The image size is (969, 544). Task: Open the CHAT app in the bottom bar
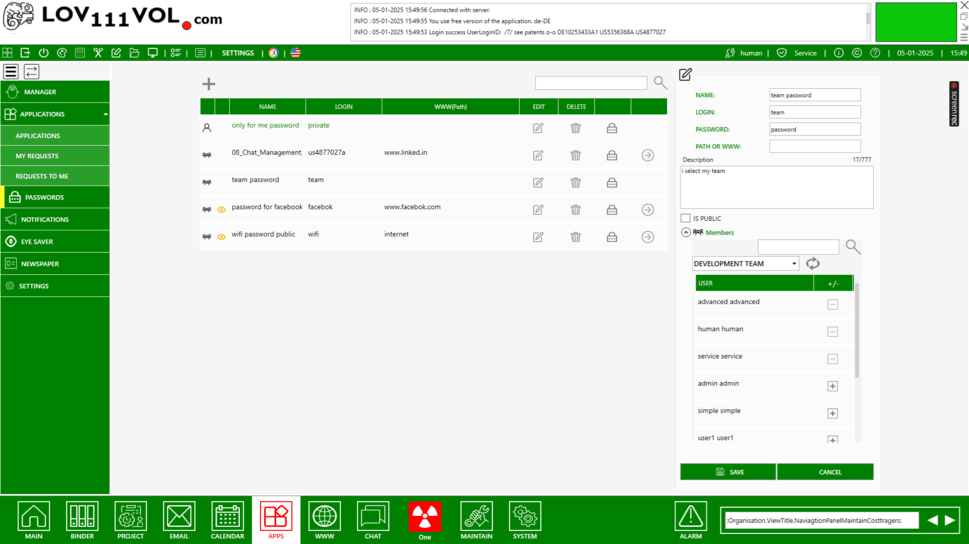pos(373,521)
